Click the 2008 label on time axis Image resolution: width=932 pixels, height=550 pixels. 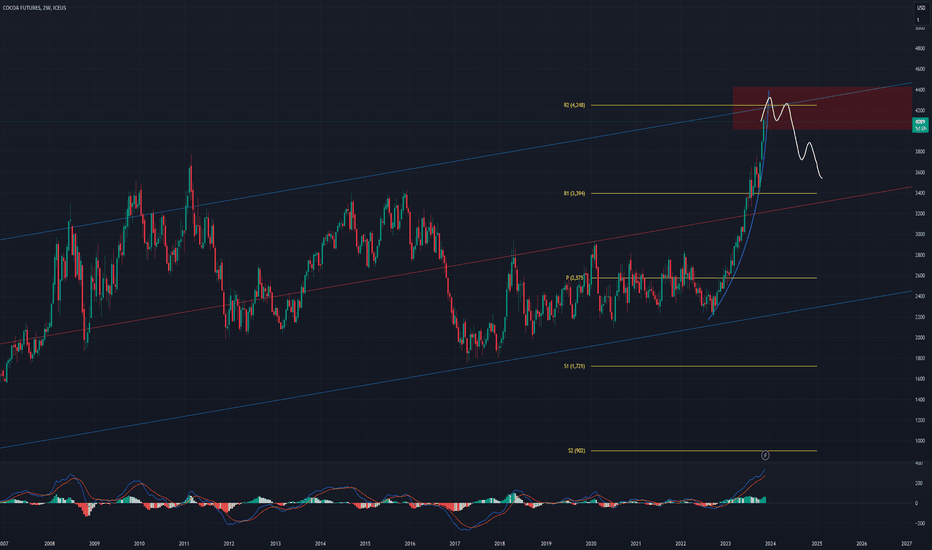[x=49, y=543]
